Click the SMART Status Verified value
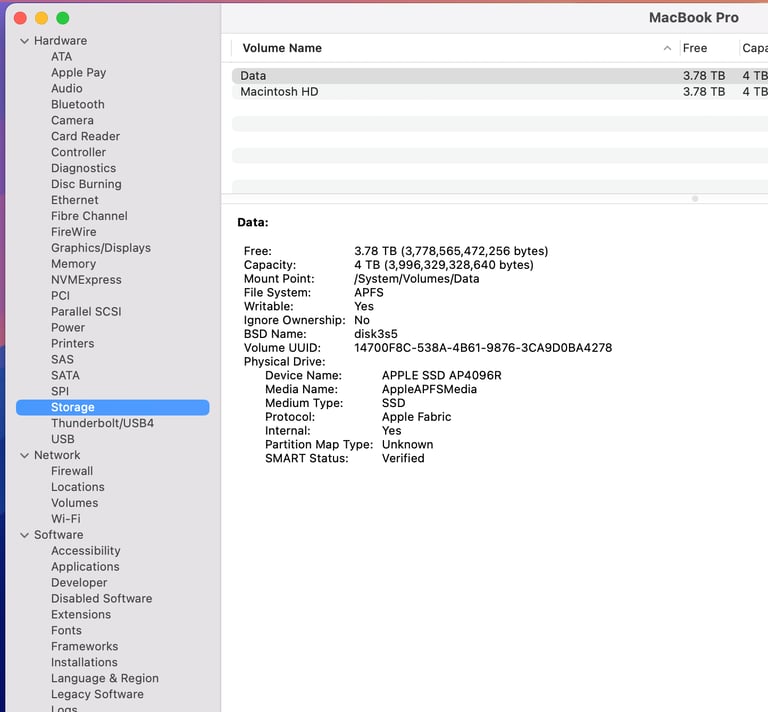Viewport: 768px width, 712px height. pos(403,458)
